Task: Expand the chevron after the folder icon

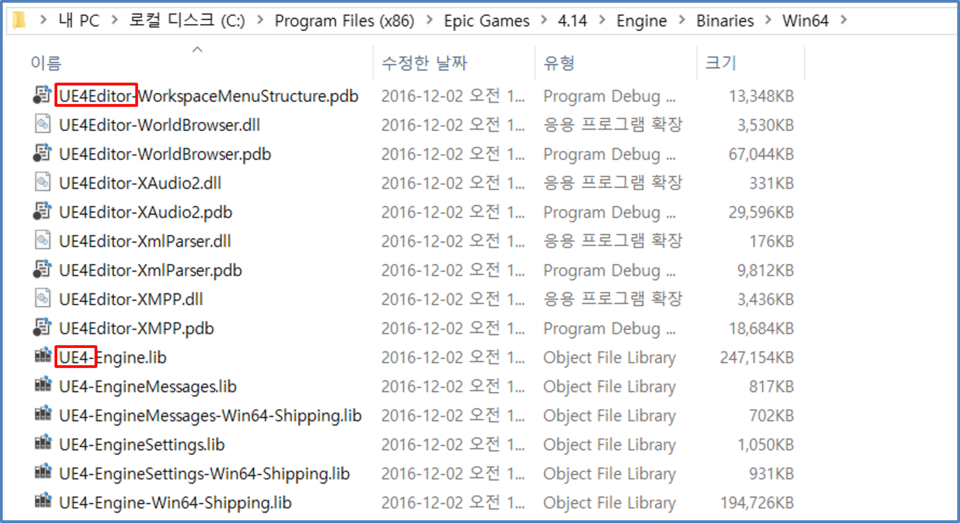Action: (43, 20)
